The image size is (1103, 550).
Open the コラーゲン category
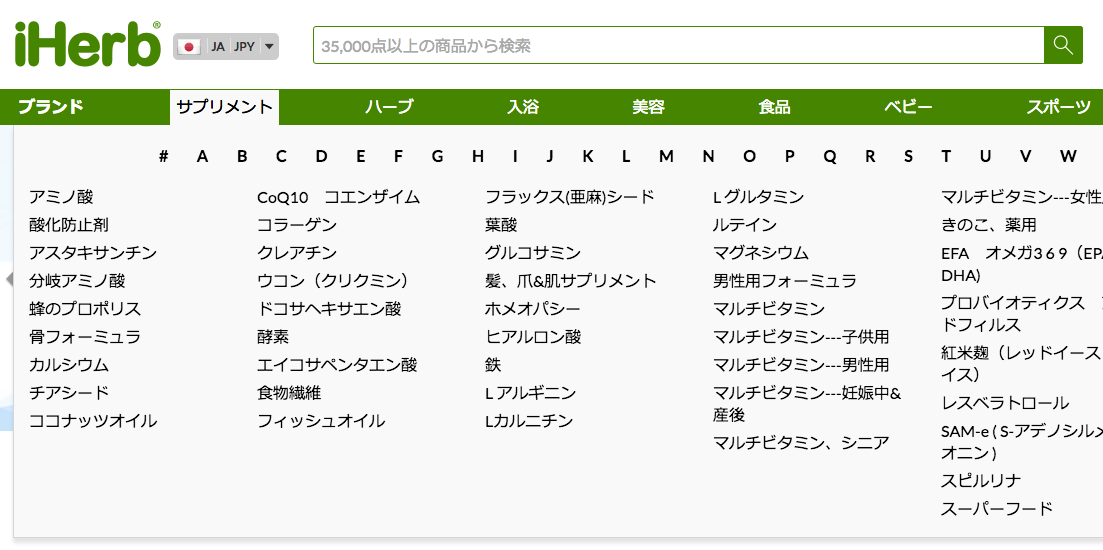[297, 225]
